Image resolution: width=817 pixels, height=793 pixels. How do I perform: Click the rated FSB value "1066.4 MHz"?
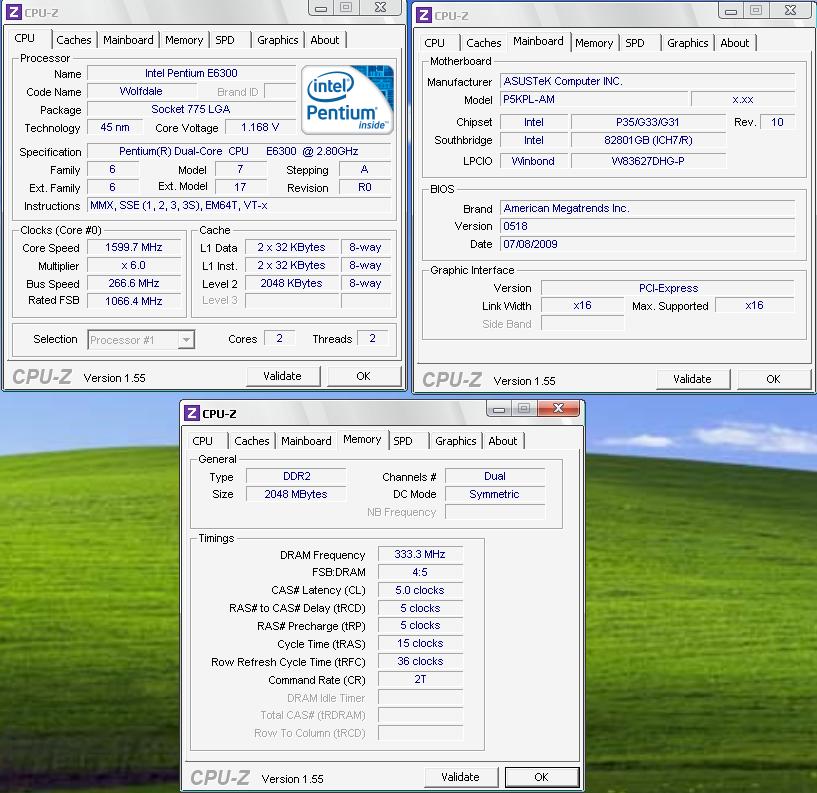click(134, 301)
